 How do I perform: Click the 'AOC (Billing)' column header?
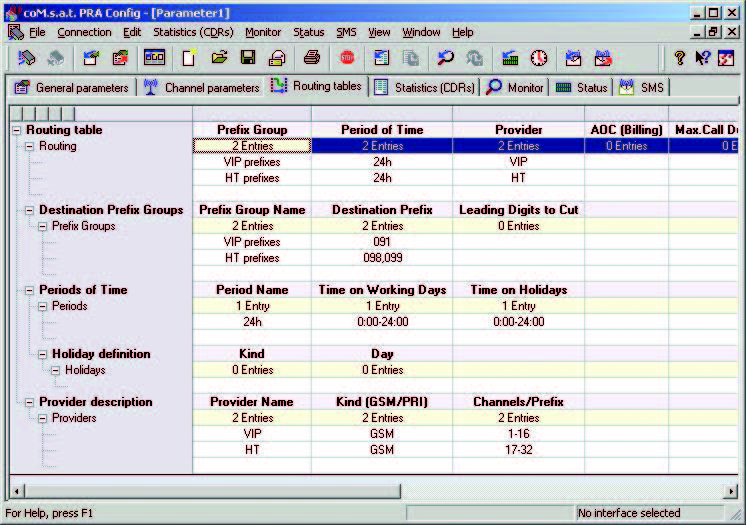pos(627,130)
